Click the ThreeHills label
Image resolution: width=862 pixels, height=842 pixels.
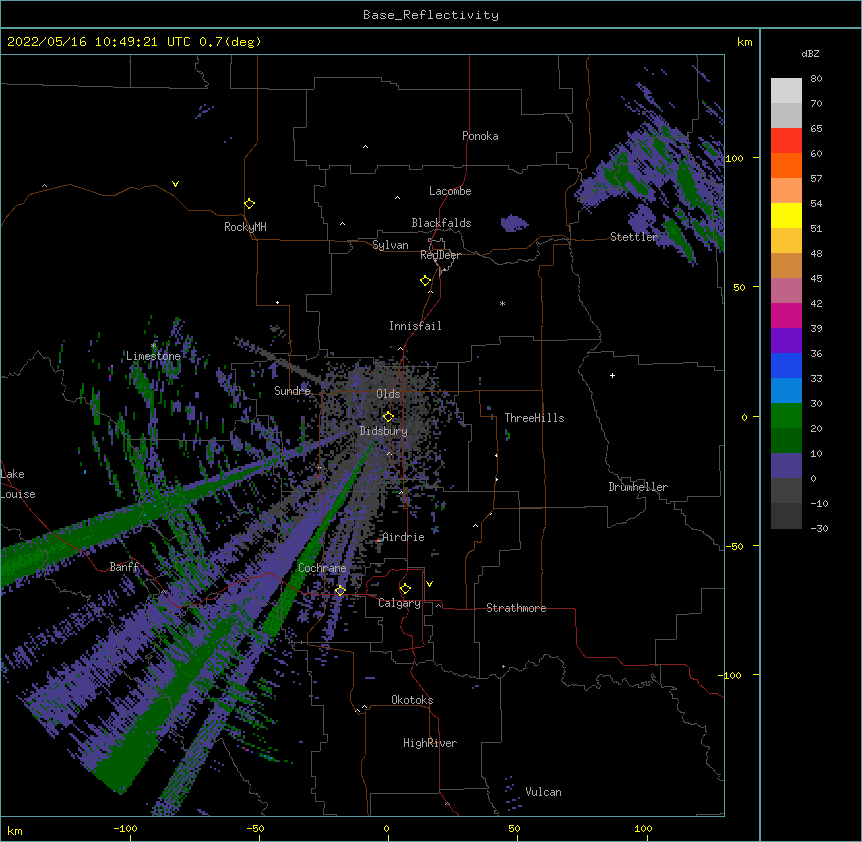[x=534, y=418]
